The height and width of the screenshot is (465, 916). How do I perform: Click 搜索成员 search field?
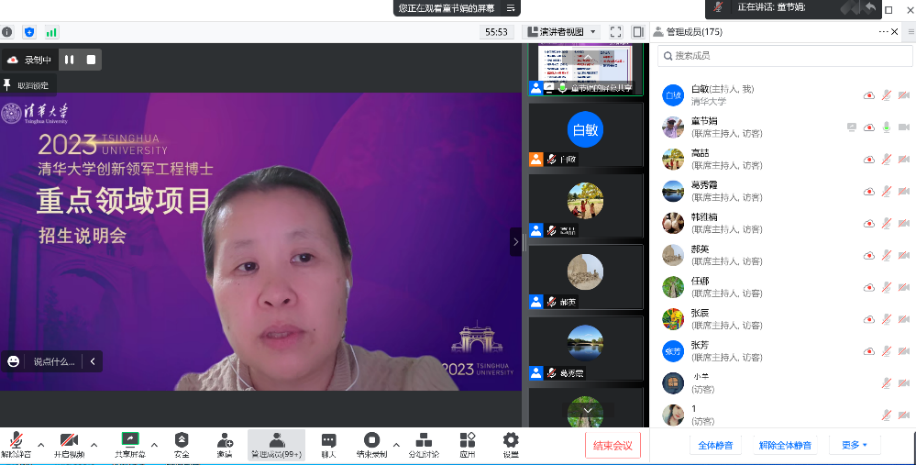point(785,55)
